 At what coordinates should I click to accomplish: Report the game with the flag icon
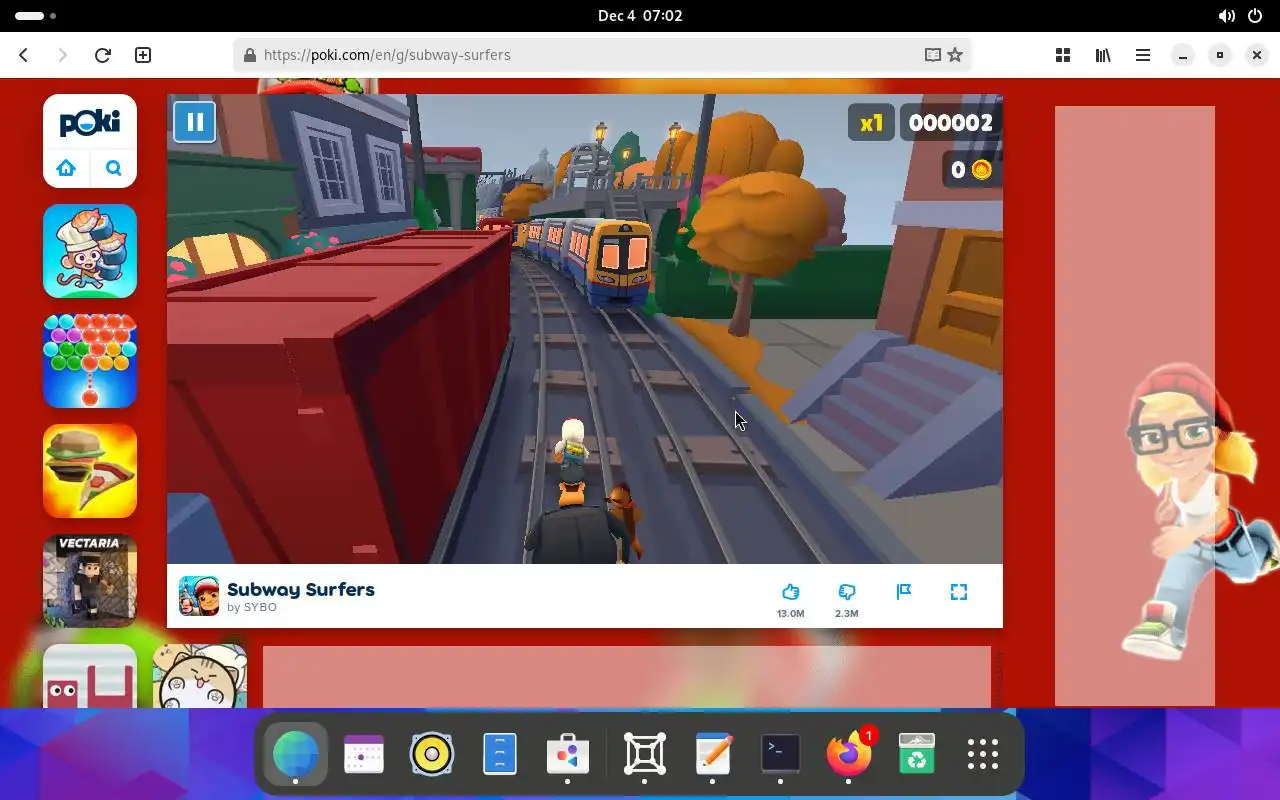(904, 592)
